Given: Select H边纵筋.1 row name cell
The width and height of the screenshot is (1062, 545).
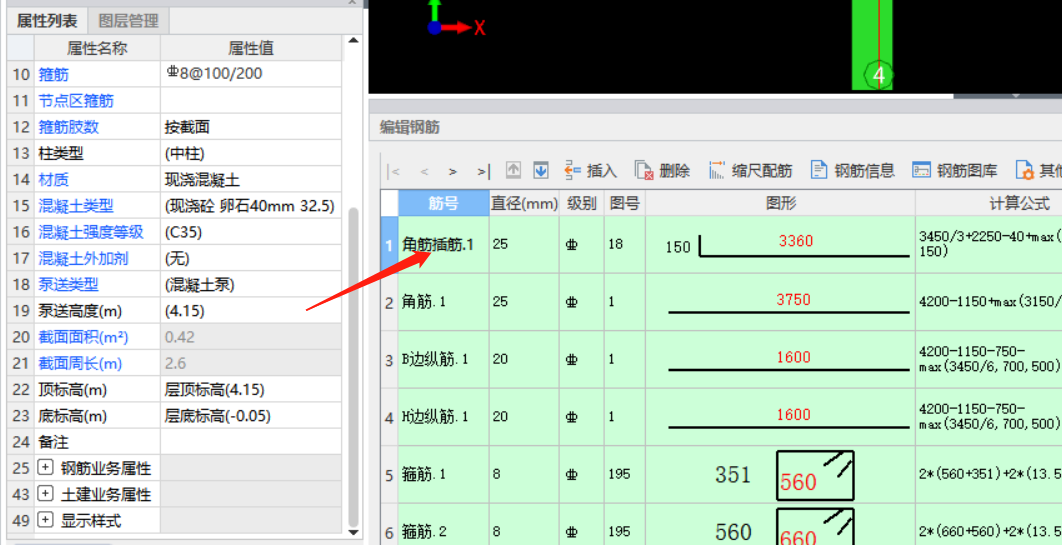Looking at the screenshot, I should [x=444, y=417].
